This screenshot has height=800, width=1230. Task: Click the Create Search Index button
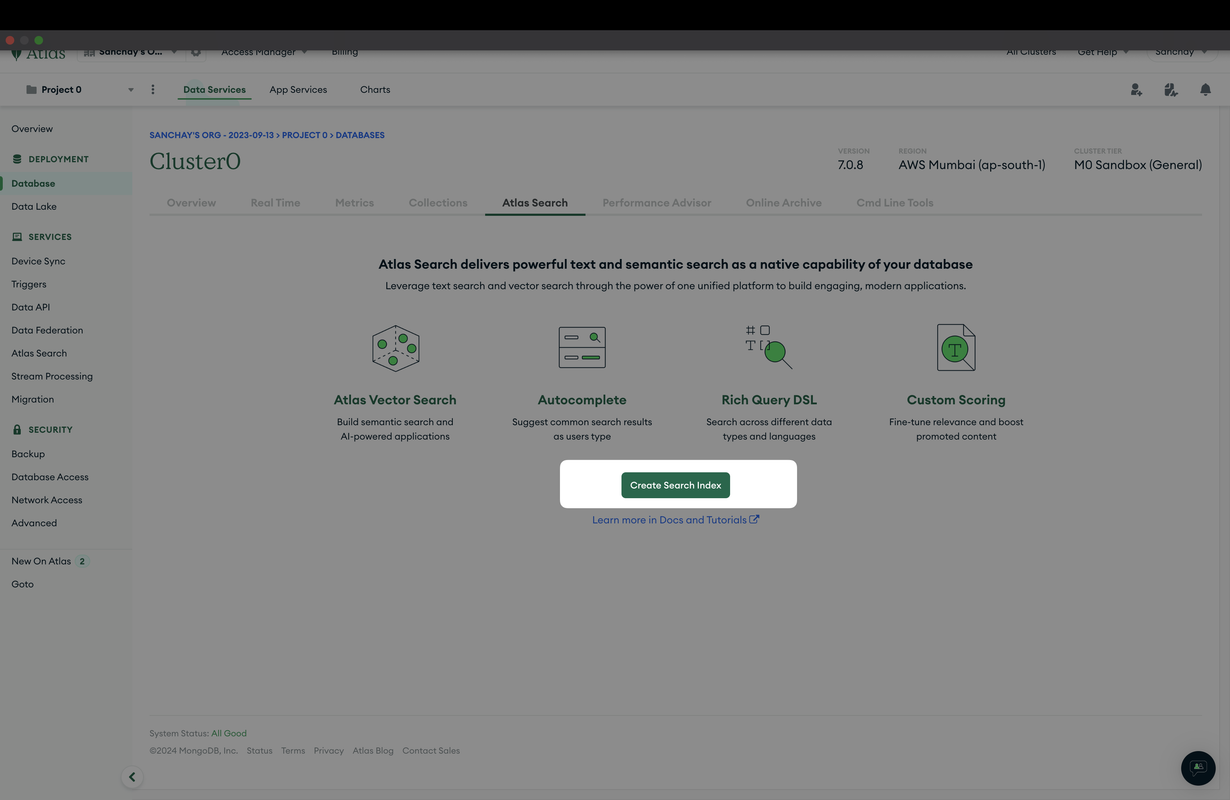[675, 485]
